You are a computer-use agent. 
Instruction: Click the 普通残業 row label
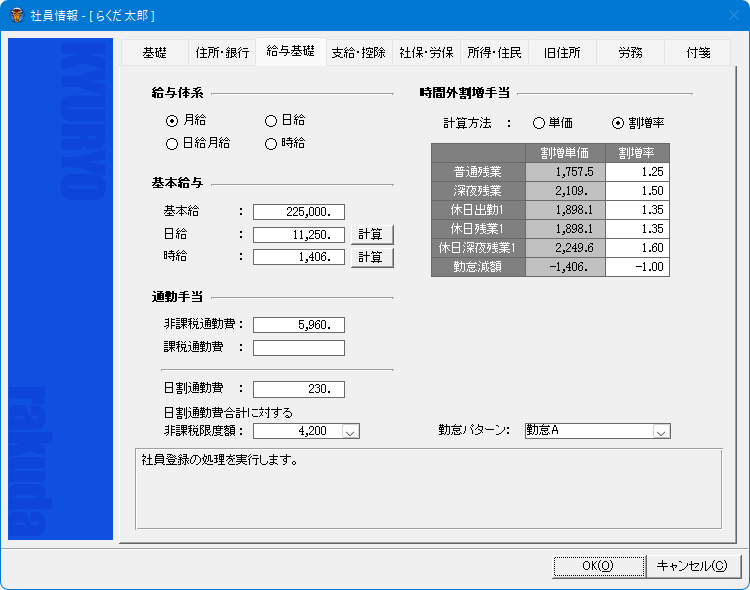(478, 172)
